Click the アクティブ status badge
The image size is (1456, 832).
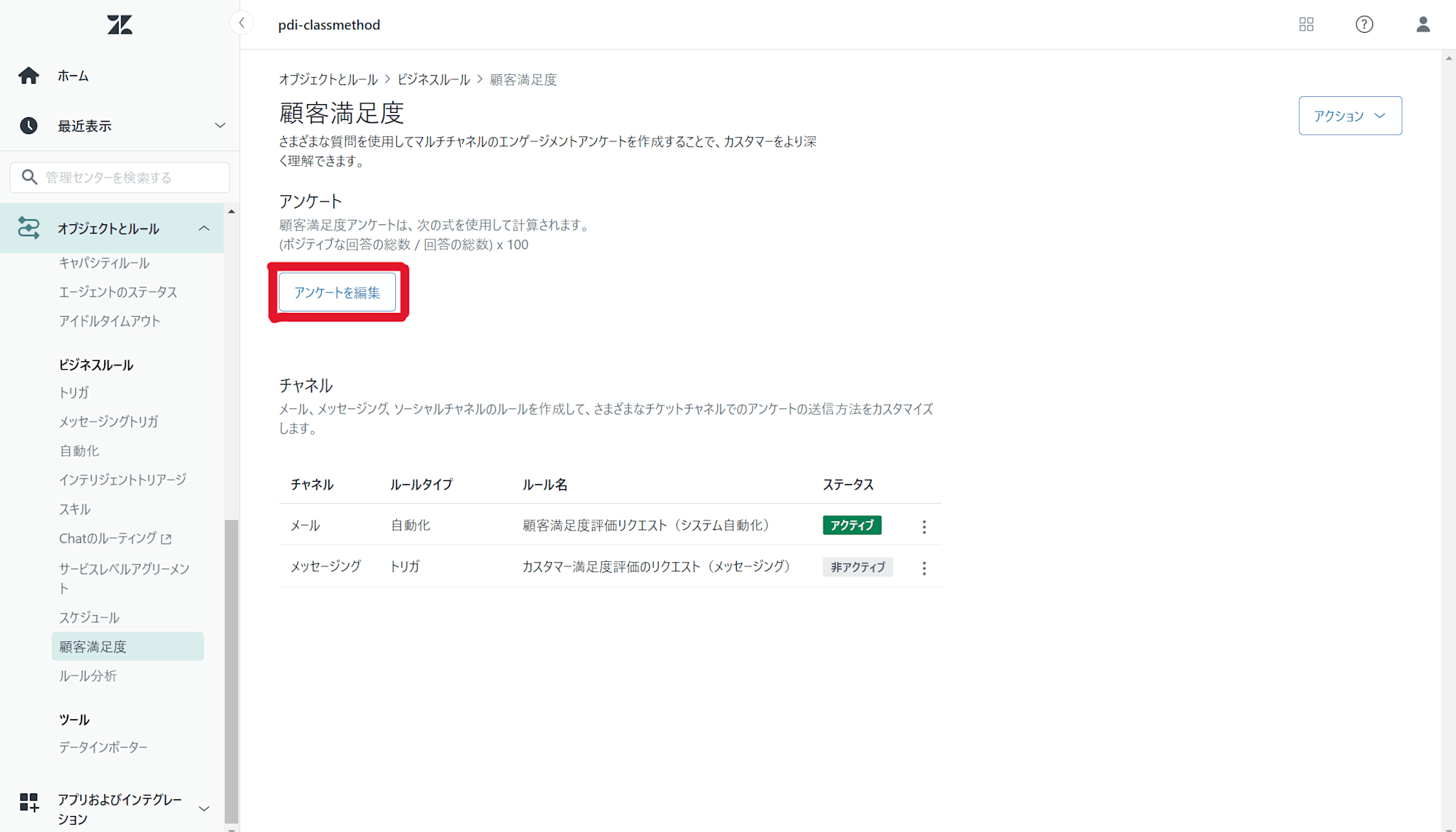point(852,525)
